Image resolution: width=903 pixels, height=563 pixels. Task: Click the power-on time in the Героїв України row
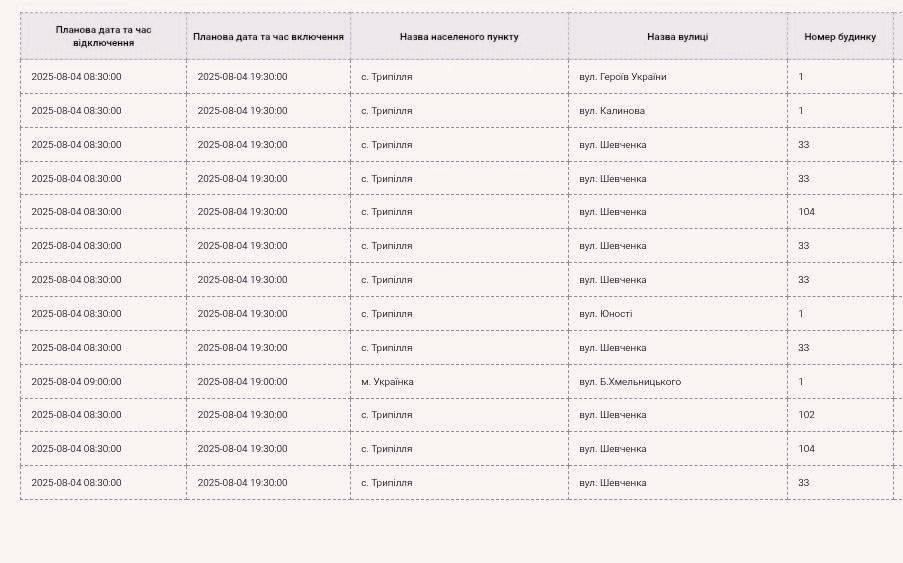(242, 77)
